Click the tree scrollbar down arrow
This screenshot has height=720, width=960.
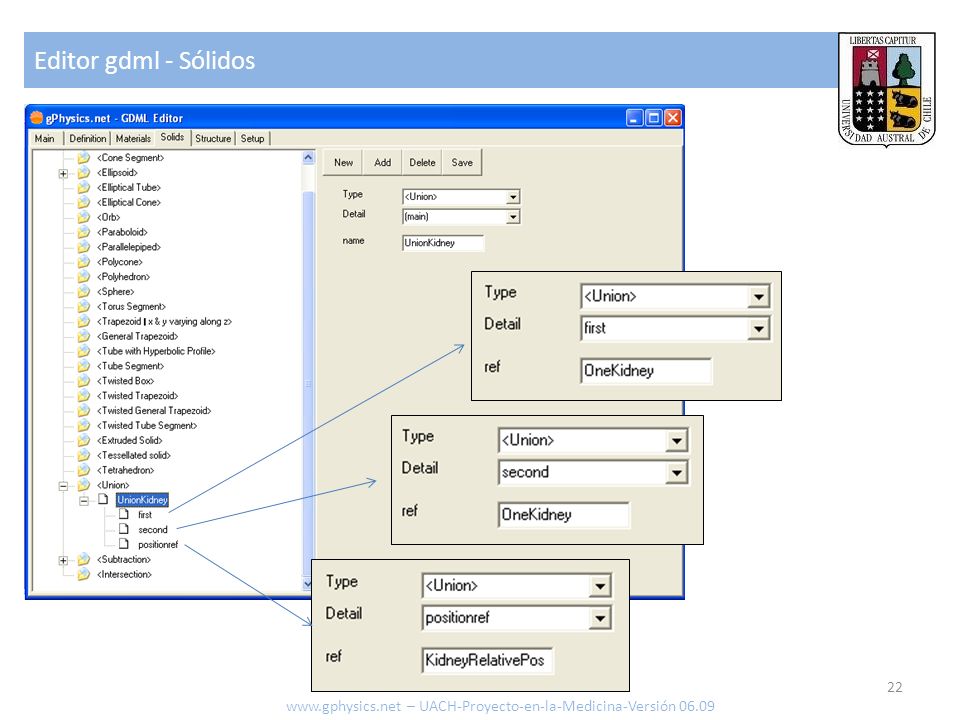[x=308, y=583]
